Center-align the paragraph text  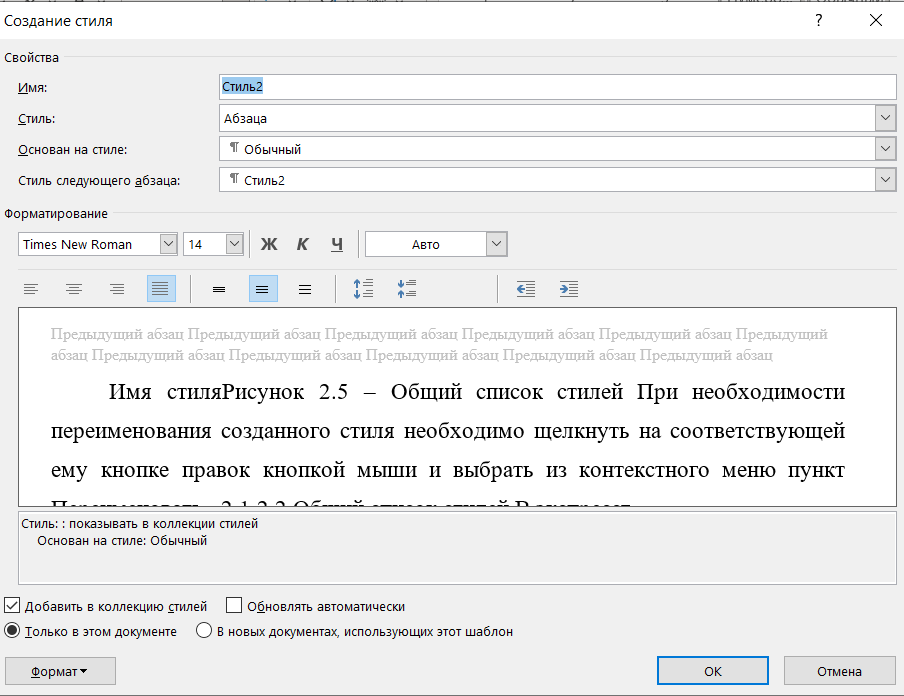[x=74, y=289]
